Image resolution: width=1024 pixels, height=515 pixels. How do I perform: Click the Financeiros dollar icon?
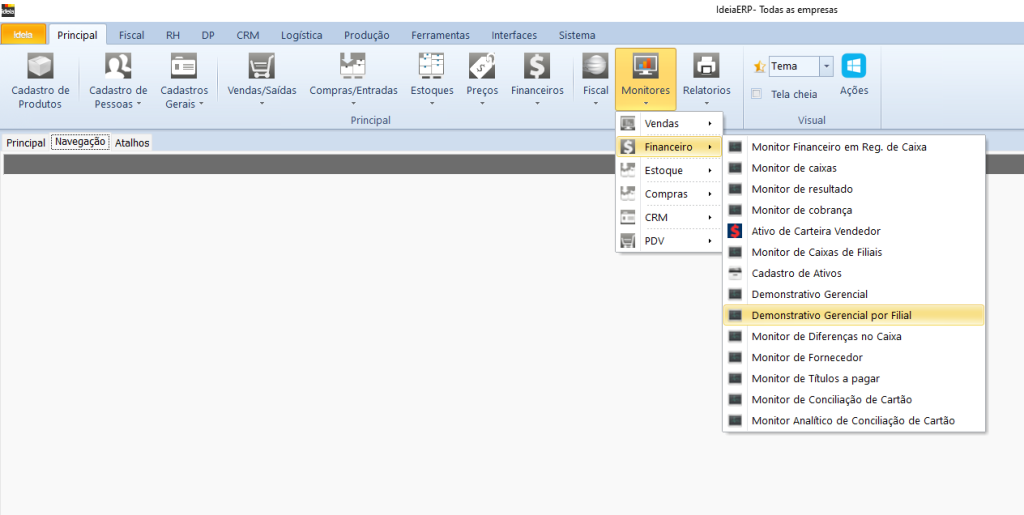pos(537,68)
